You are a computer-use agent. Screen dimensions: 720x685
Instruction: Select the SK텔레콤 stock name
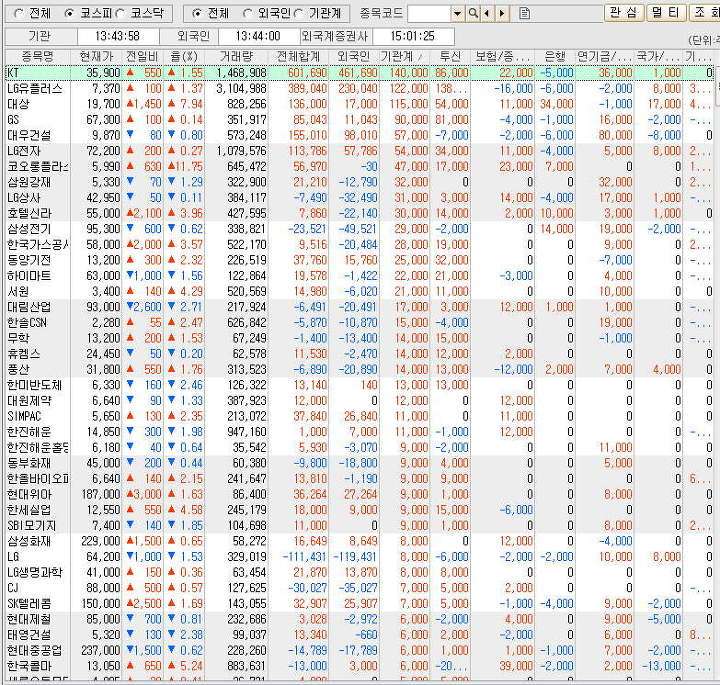pos(29,604)
